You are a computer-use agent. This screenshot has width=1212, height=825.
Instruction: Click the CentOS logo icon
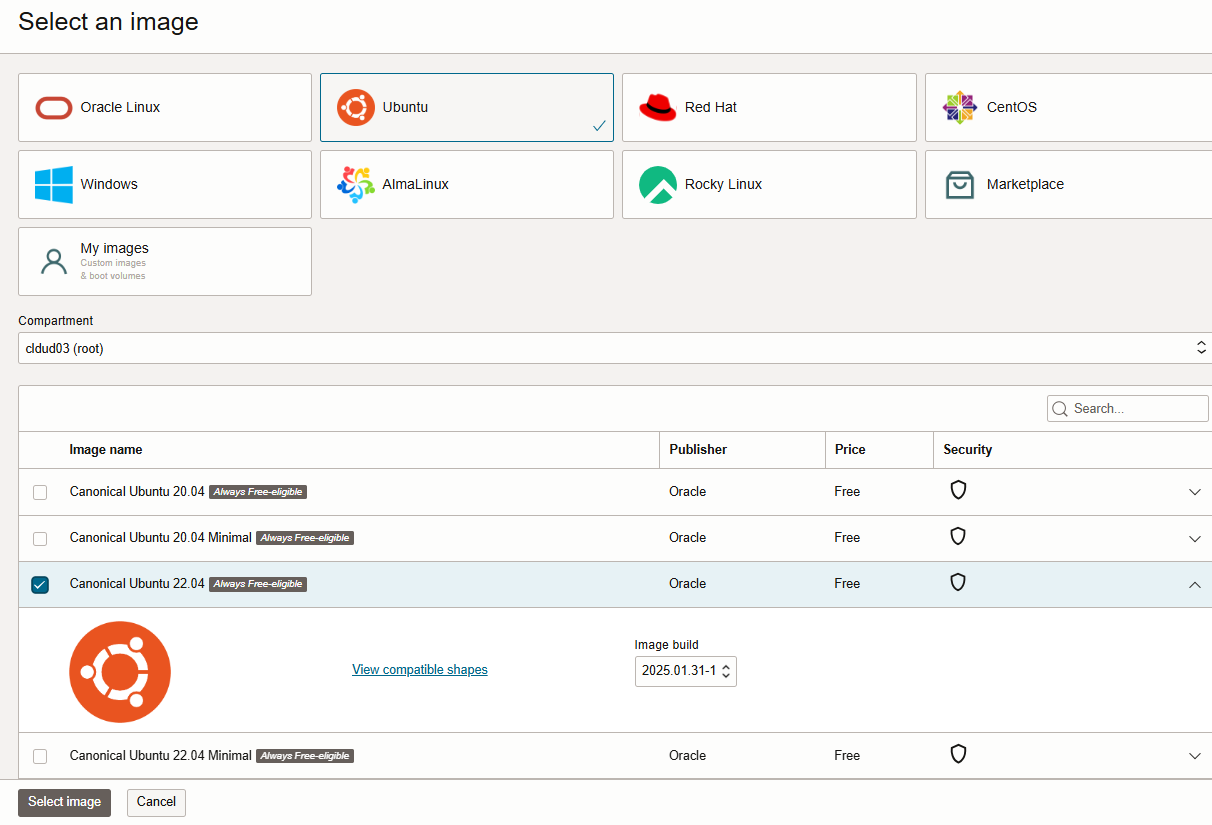959,107
